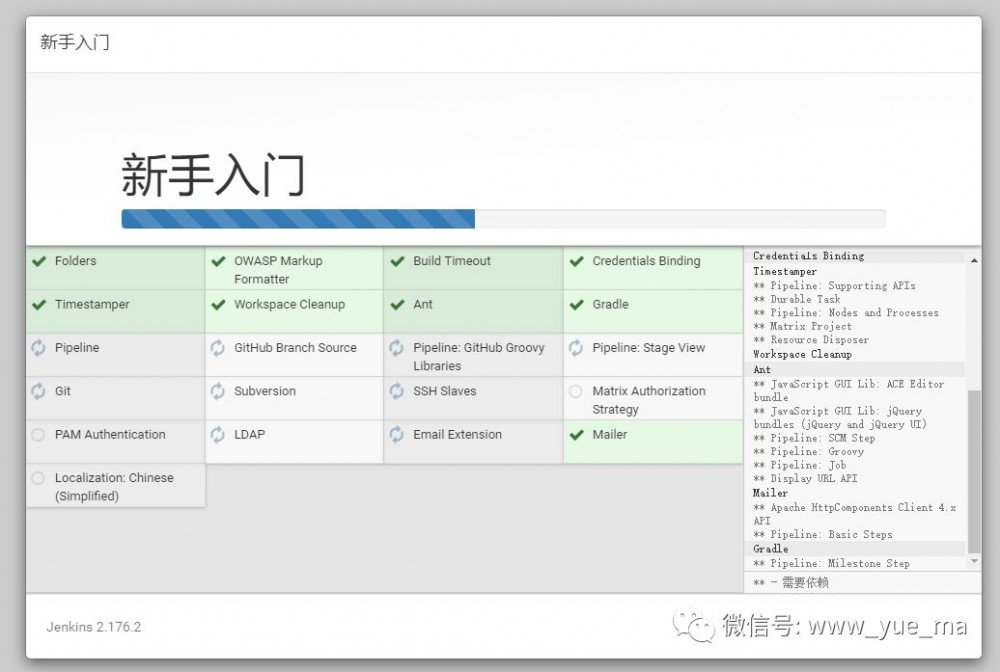Click the loading icon beside Email Extension
The height and width of the screenshot is (672, 1000).
397,435
